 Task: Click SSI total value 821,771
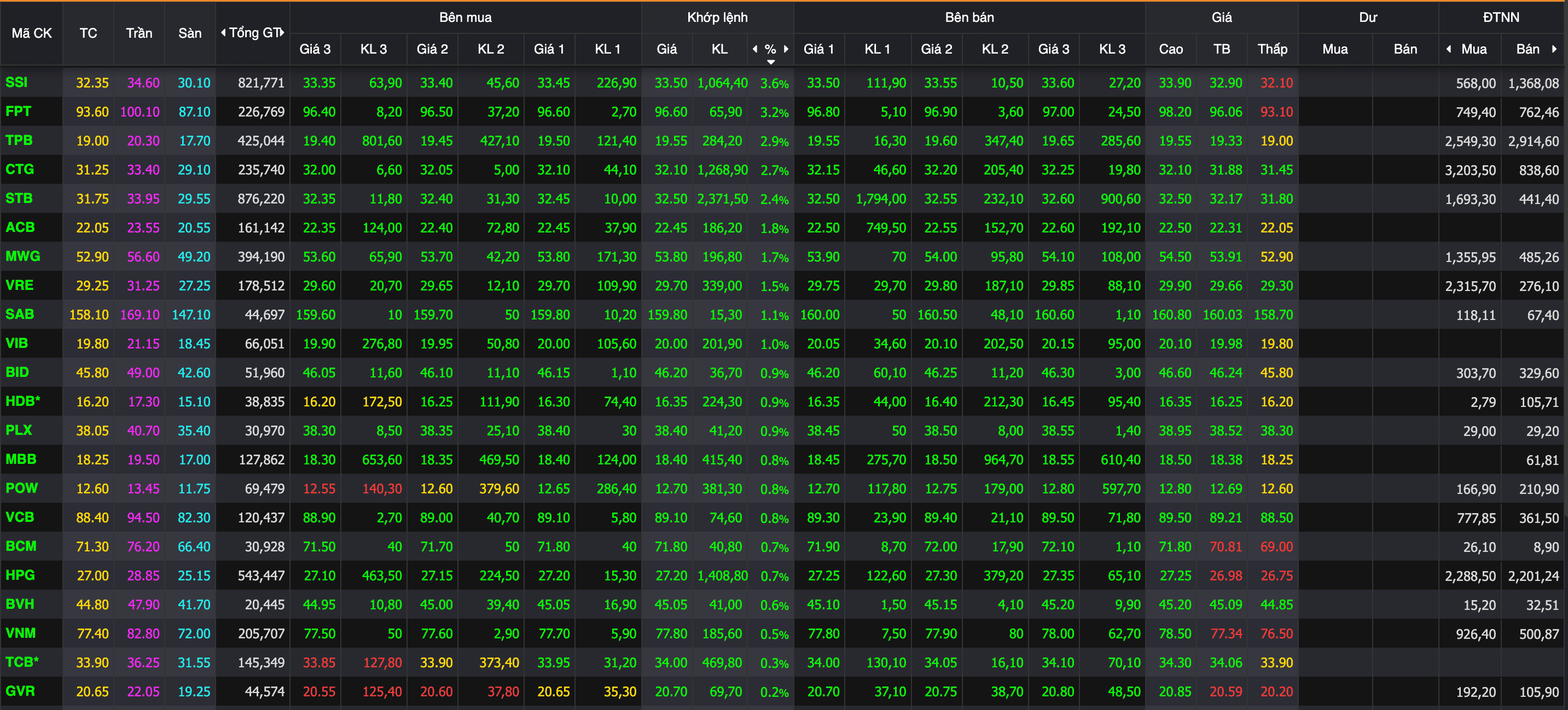(x=261, y=83)
